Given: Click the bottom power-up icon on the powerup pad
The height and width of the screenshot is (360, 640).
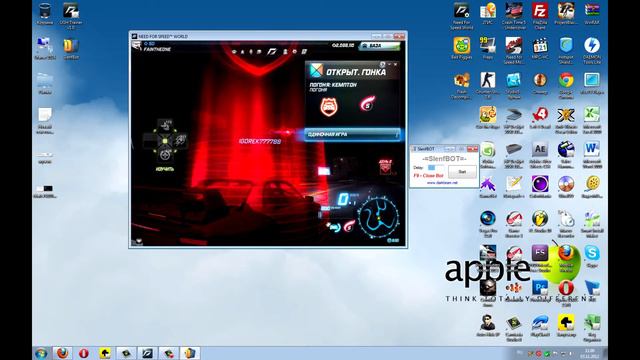Looking at the screenshot, I should [x=165, y=155].
